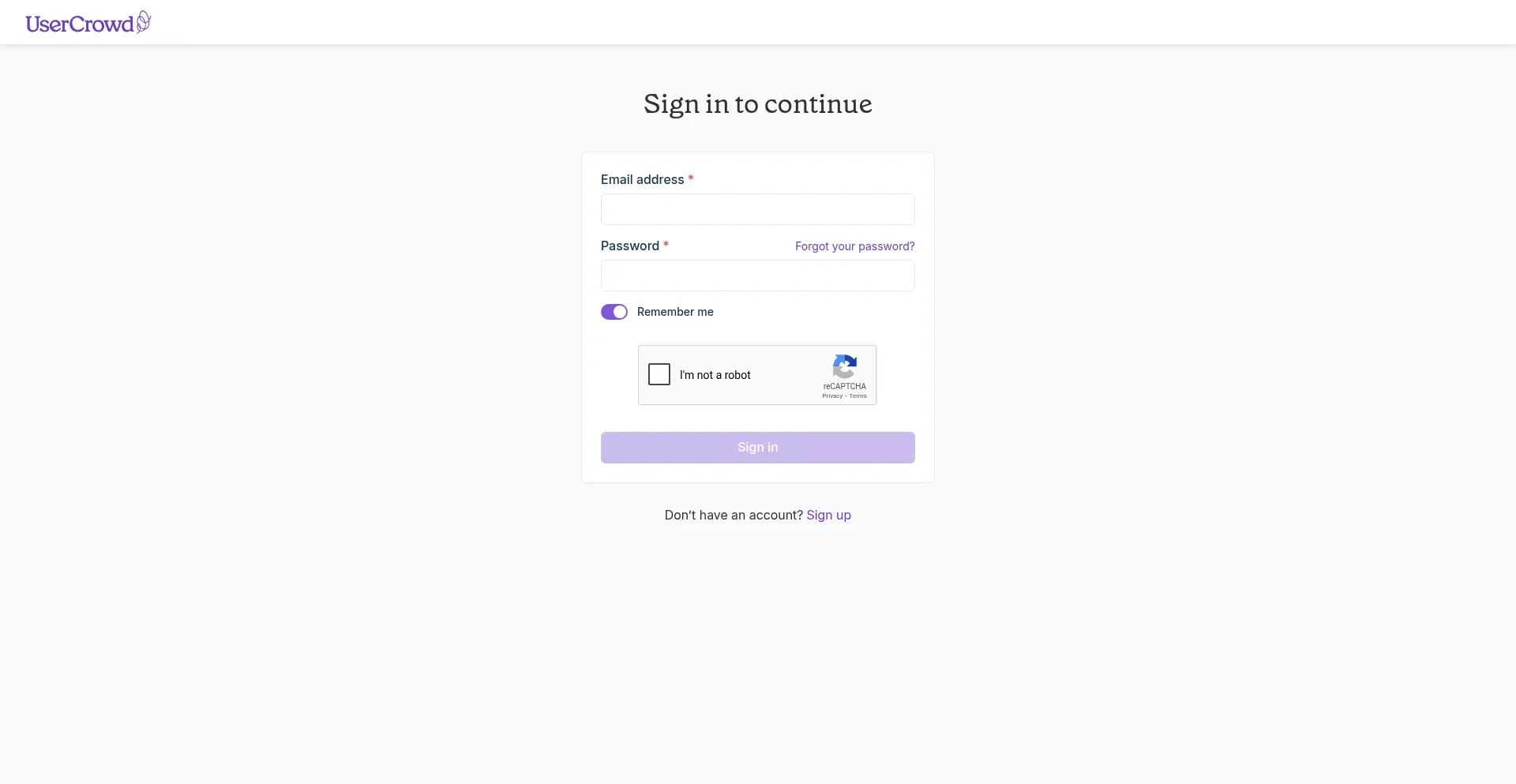Open the Sign up link

pos(828,515)
